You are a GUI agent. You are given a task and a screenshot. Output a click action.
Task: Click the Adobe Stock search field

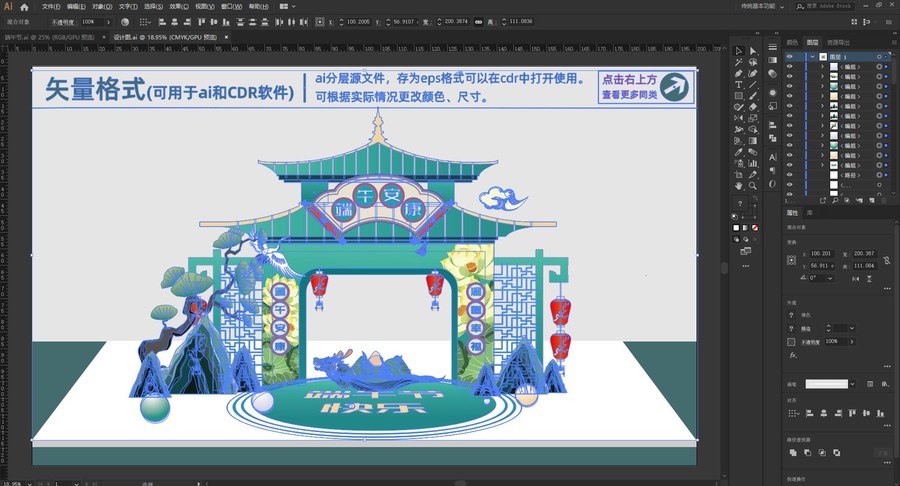click(826, 6)
